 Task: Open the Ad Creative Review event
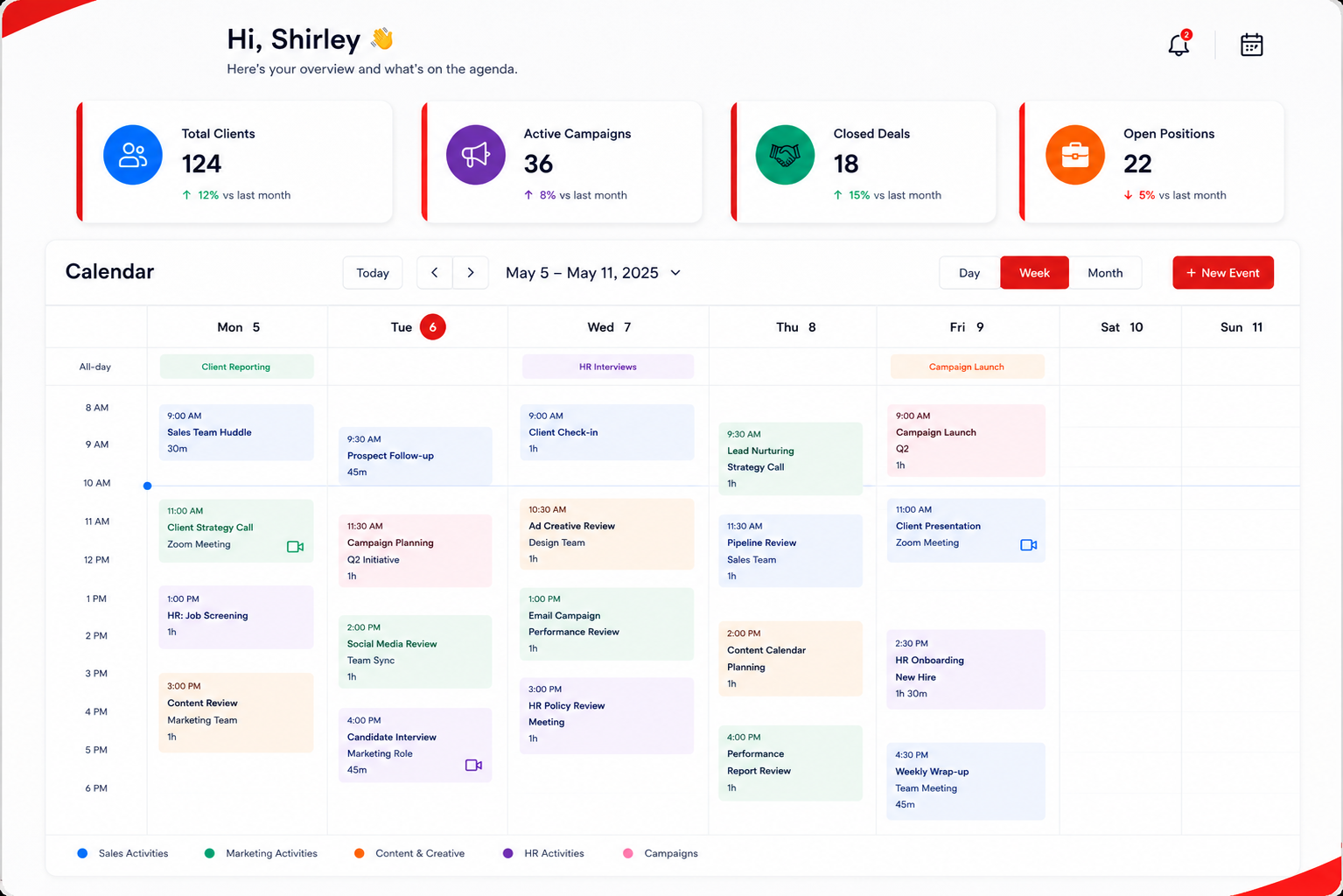click(607, 534)
